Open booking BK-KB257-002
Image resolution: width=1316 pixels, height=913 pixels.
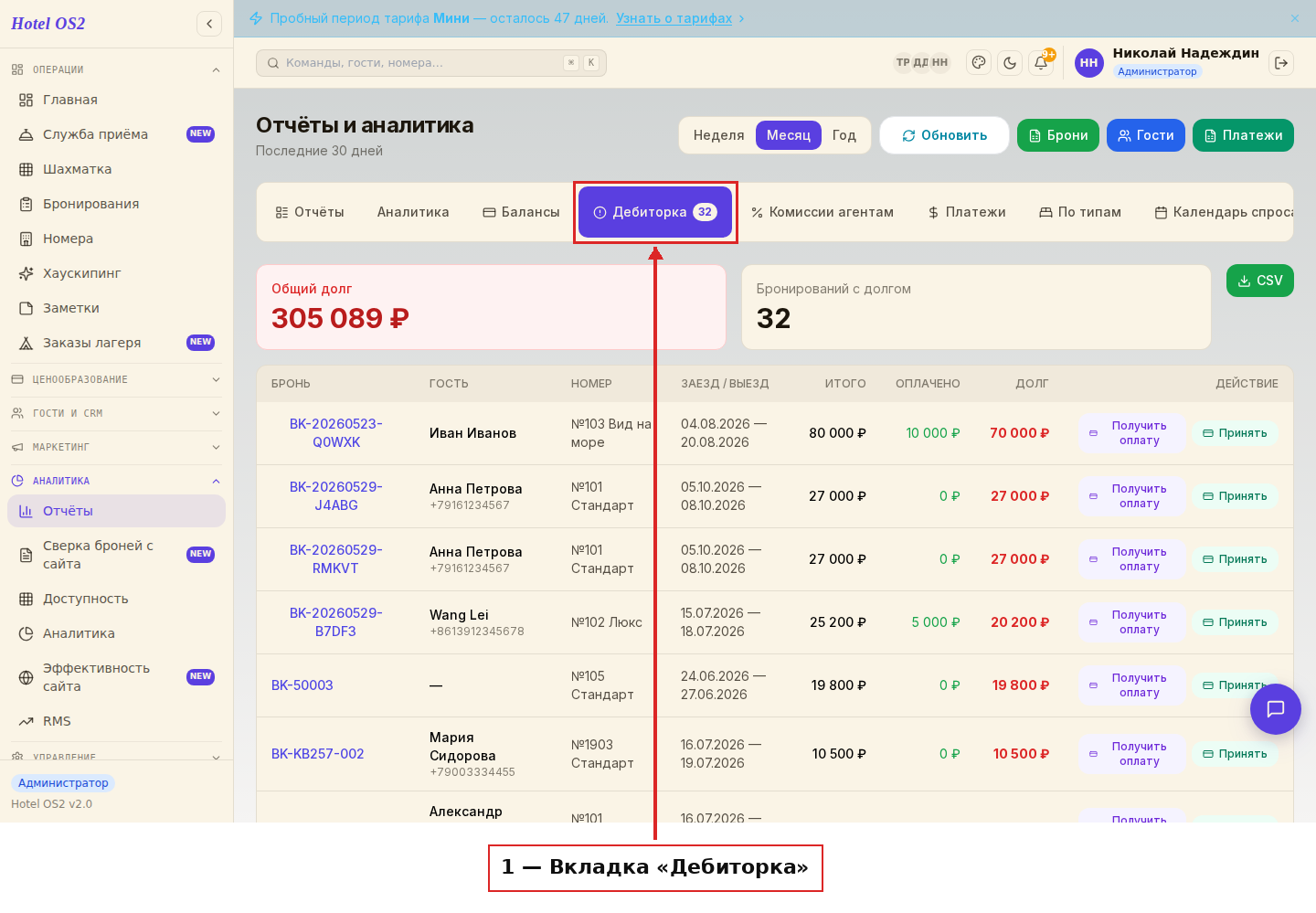[x=318, y=754]
